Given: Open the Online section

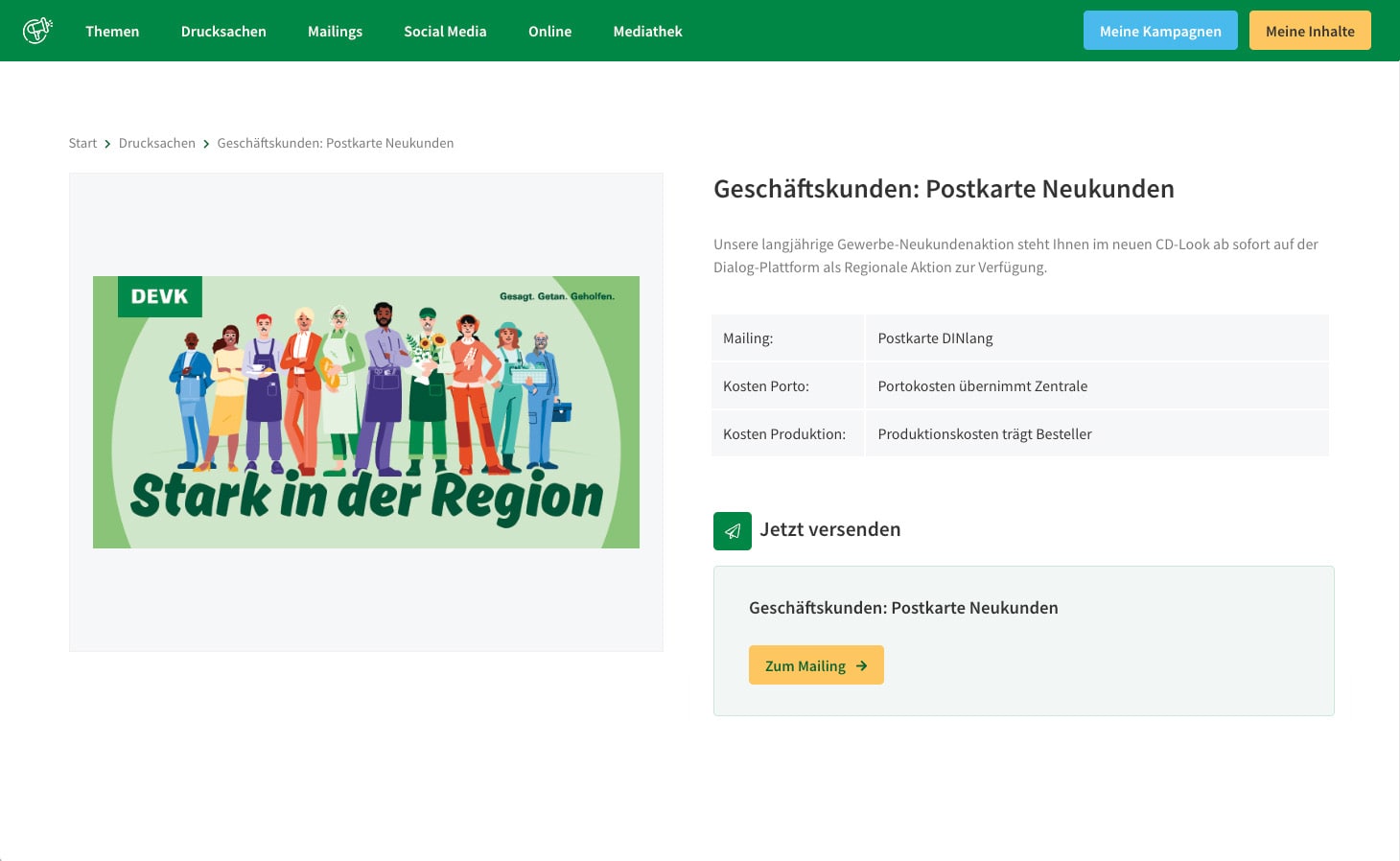Looking at the screenshot, I should pos(549,31).
